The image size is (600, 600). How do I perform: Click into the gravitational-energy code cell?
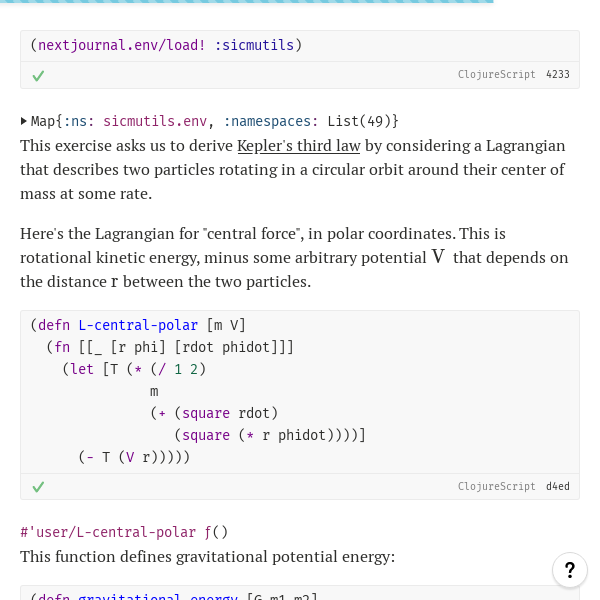300,593
